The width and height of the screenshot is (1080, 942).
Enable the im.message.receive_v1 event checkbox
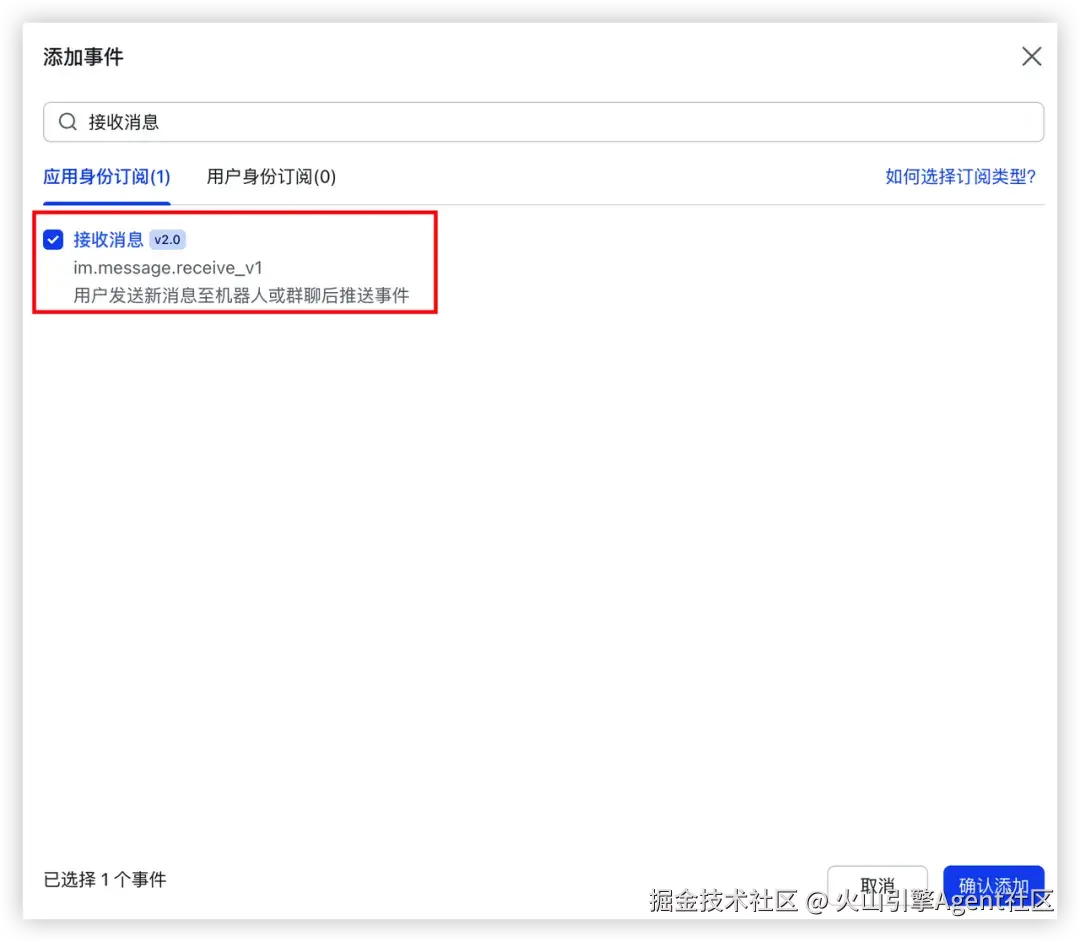(52, 239)
